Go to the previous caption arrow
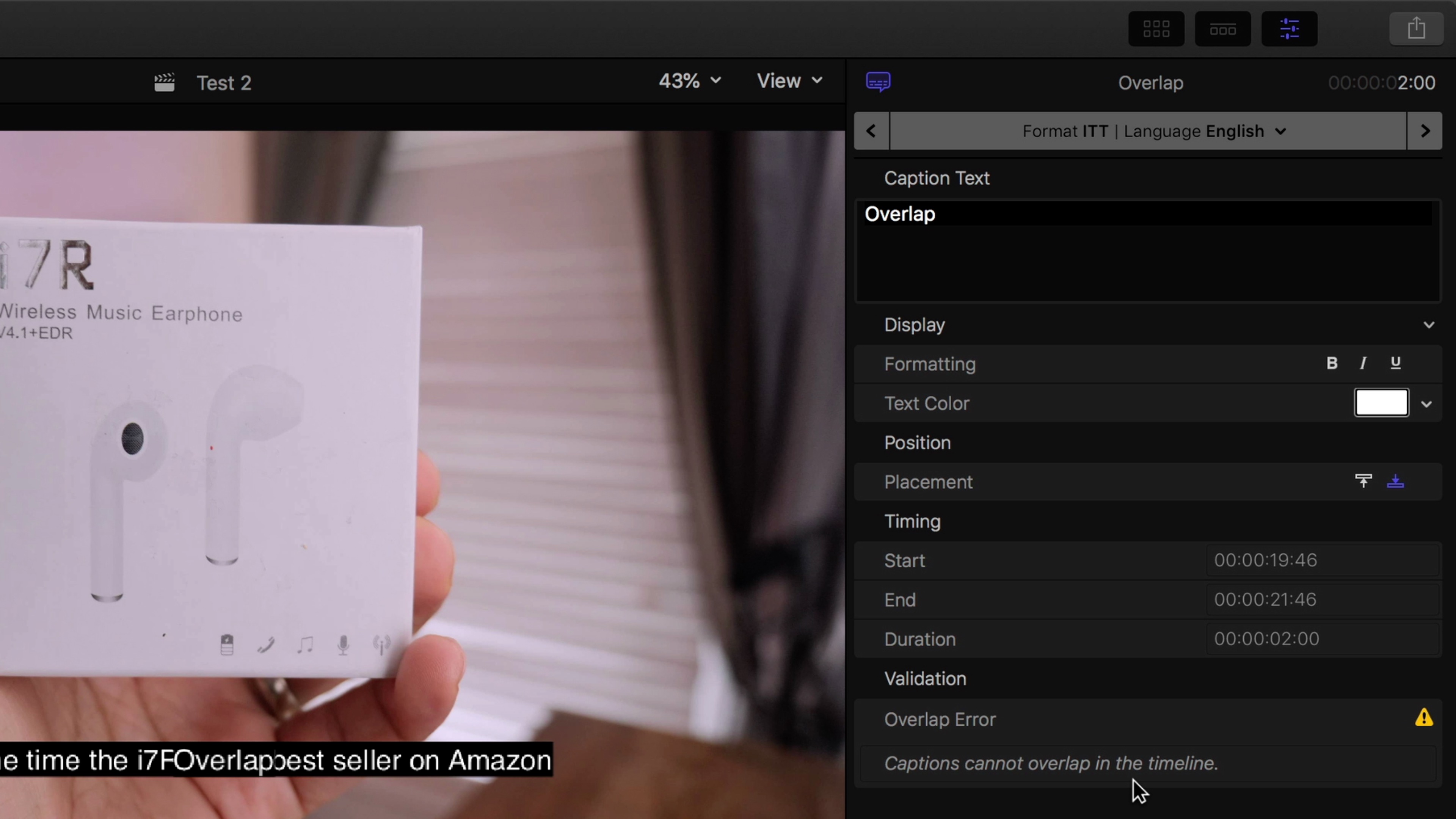The height and width of the screenshot is (819, 1456). 871,131
